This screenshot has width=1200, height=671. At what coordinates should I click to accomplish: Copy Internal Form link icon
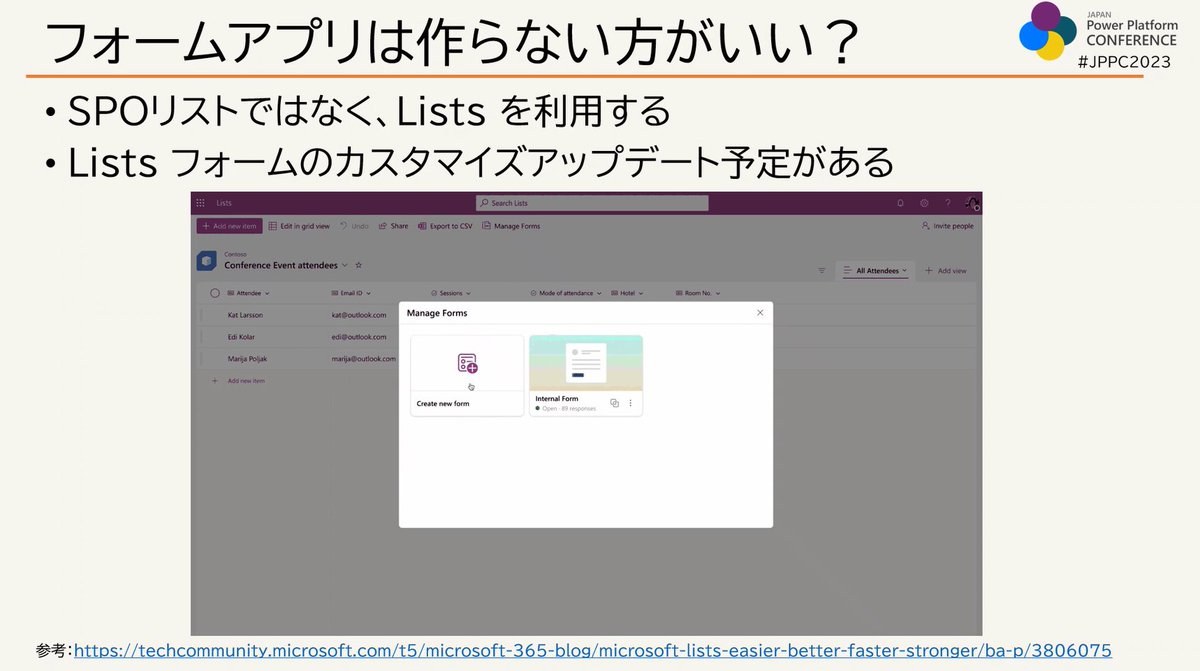615,403
